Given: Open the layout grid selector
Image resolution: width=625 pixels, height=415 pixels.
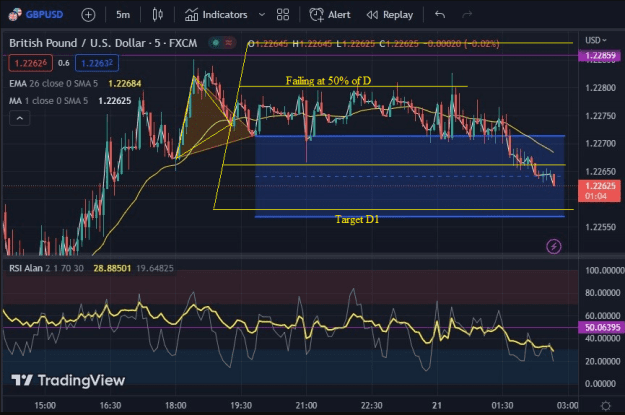Looking at the screenshot, I should point(283,15).
